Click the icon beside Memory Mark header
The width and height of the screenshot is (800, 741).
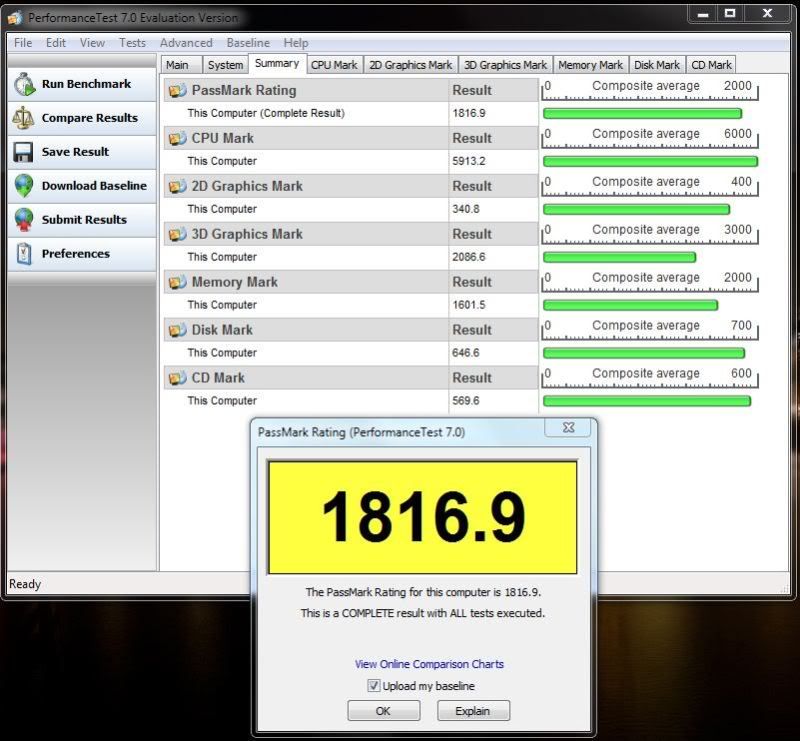(178, 283)
